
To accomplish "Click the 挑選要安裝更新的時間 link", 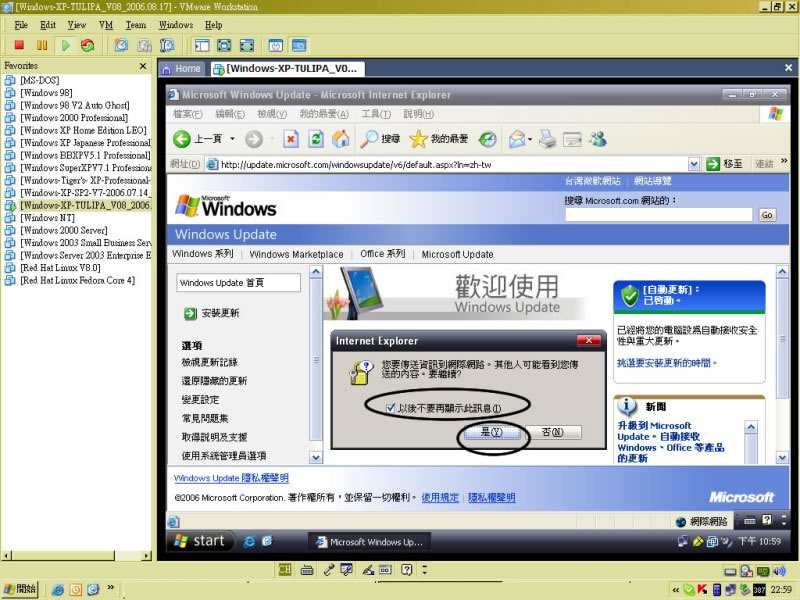I will click(x=666, y=363).
